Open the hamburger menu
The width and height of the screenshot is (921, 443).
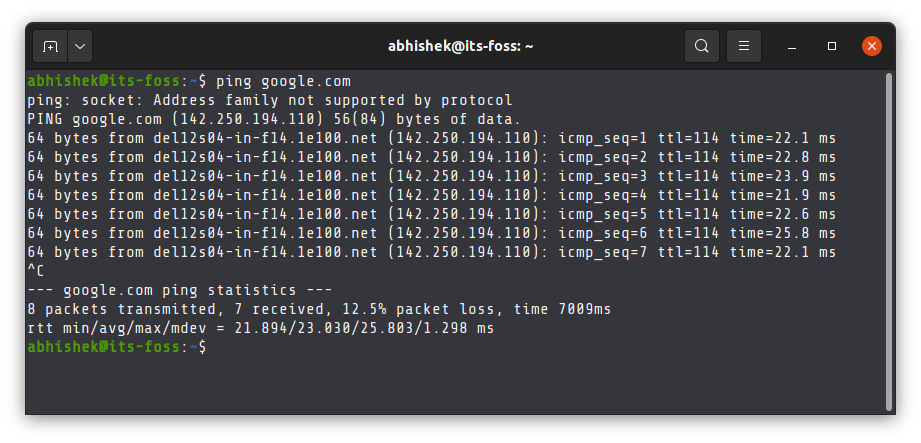(x=744, y=46)
